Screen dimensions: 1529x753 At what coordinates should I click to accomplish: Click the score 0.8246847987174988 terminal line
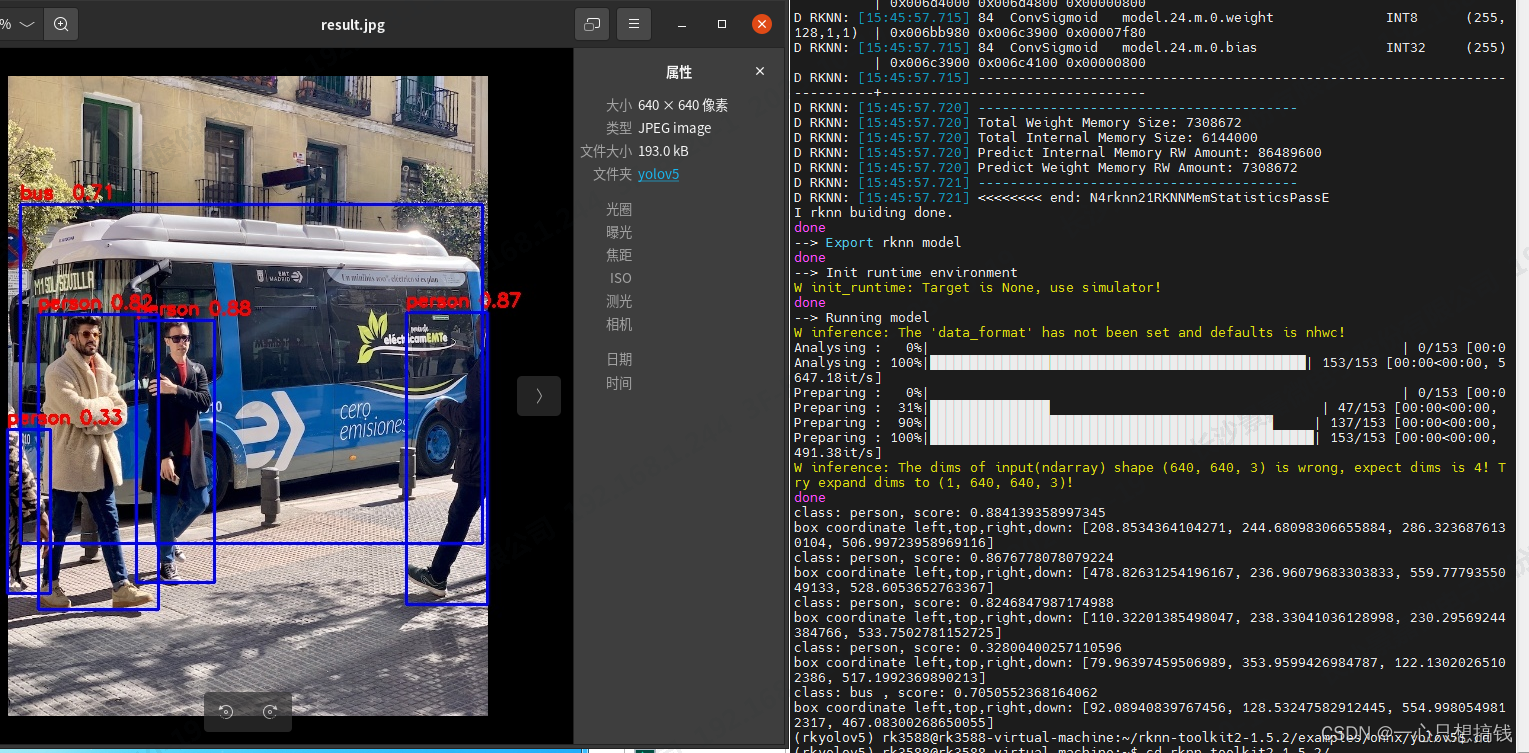[954, 602]
